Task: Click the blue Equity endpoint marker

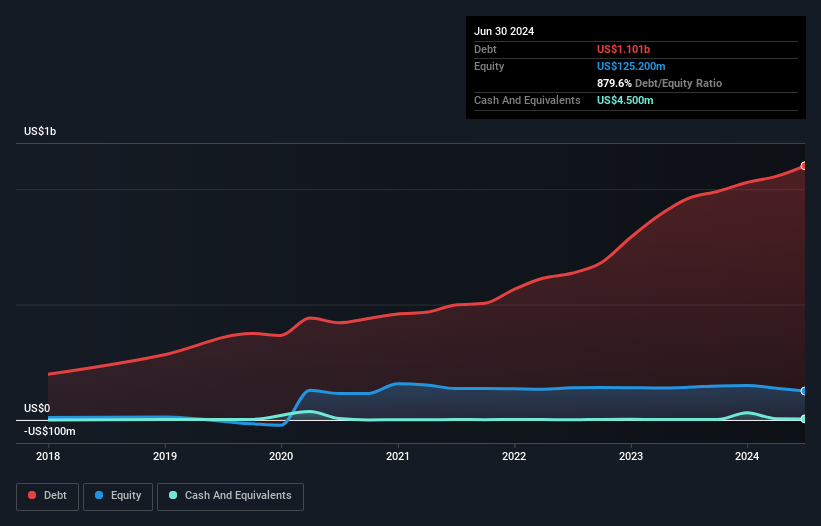Action: (804, 391)
